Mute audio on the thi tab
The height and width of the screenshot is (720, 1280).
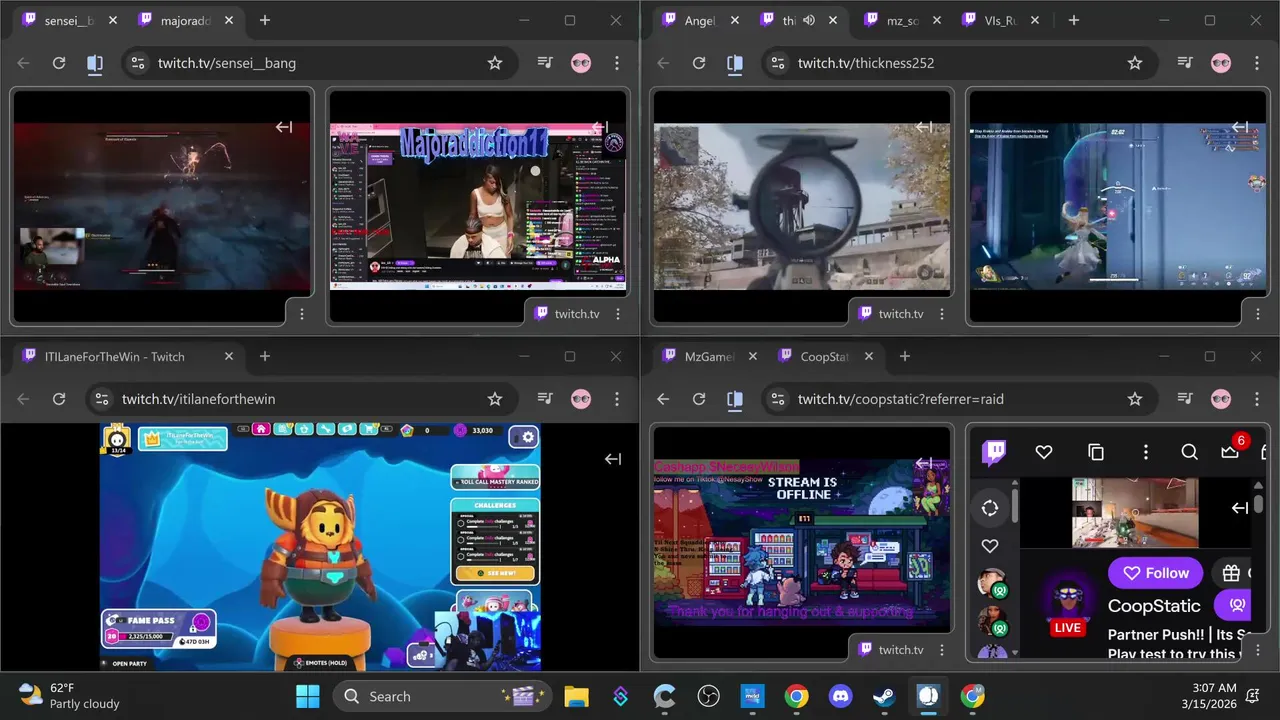pos(809,21)
